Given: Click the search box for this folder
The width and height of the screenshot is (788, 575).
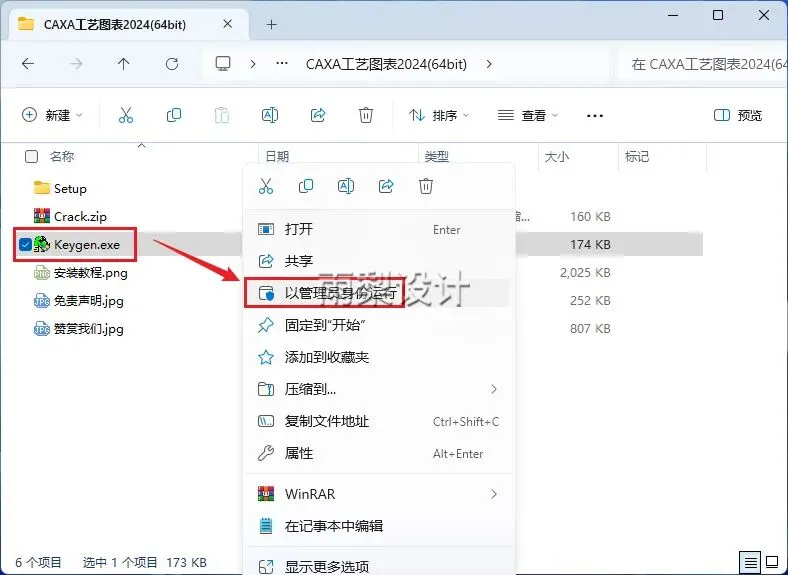Looking at the screenshot, I should [x=703, y=64].
